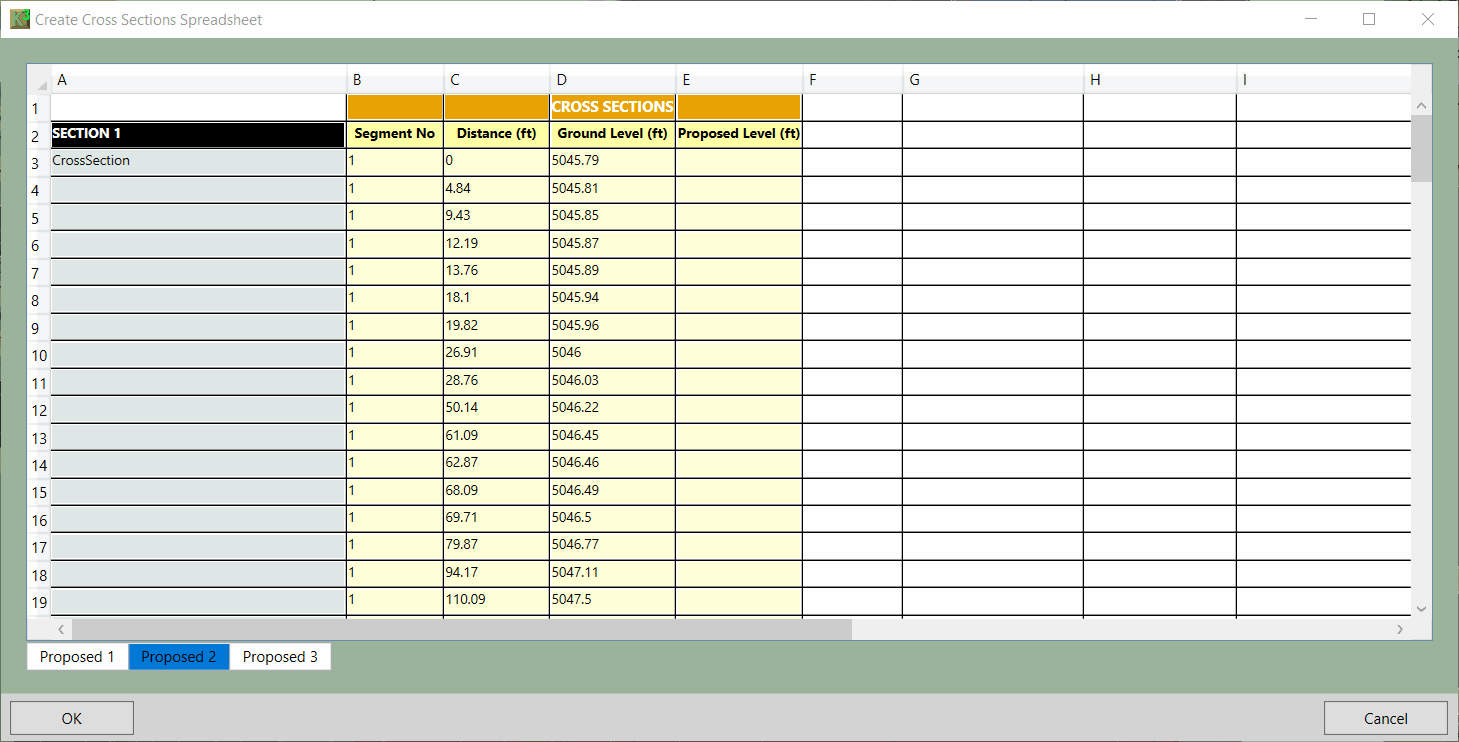
Task: Close the Create Cross Sections Spreadsheet dialog
Action: [1428, 19]
